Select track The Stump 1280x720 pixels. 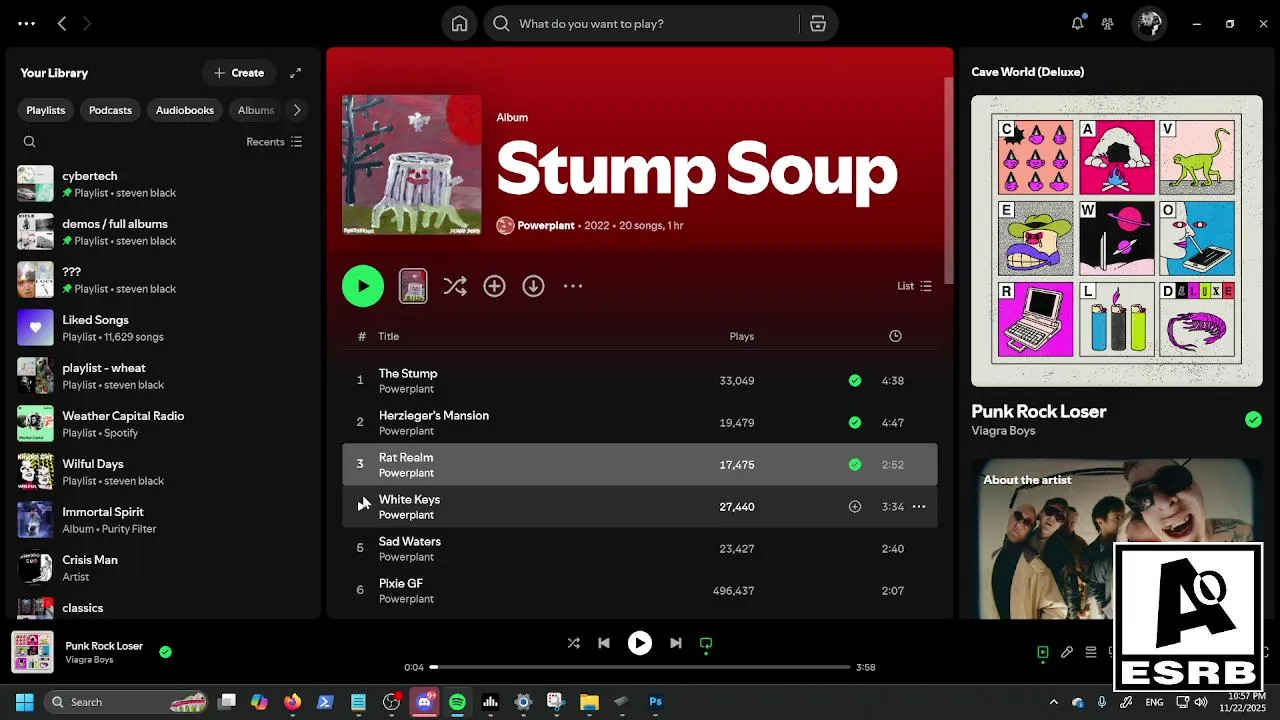pos(639,380)
